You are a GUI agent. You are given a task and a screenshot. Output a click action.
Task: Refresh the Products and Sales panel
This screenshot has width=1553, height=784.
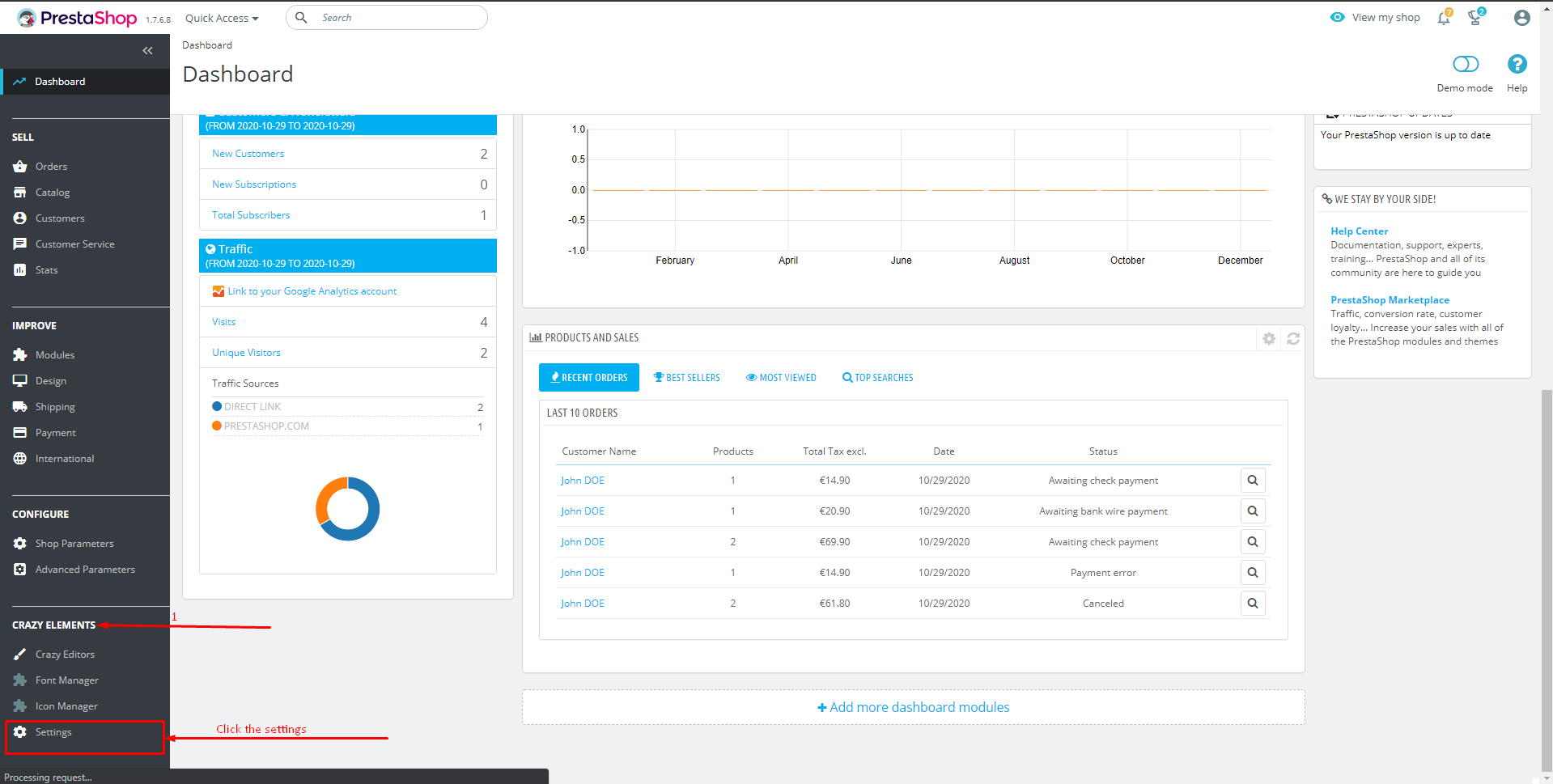tap(1292, 338)
